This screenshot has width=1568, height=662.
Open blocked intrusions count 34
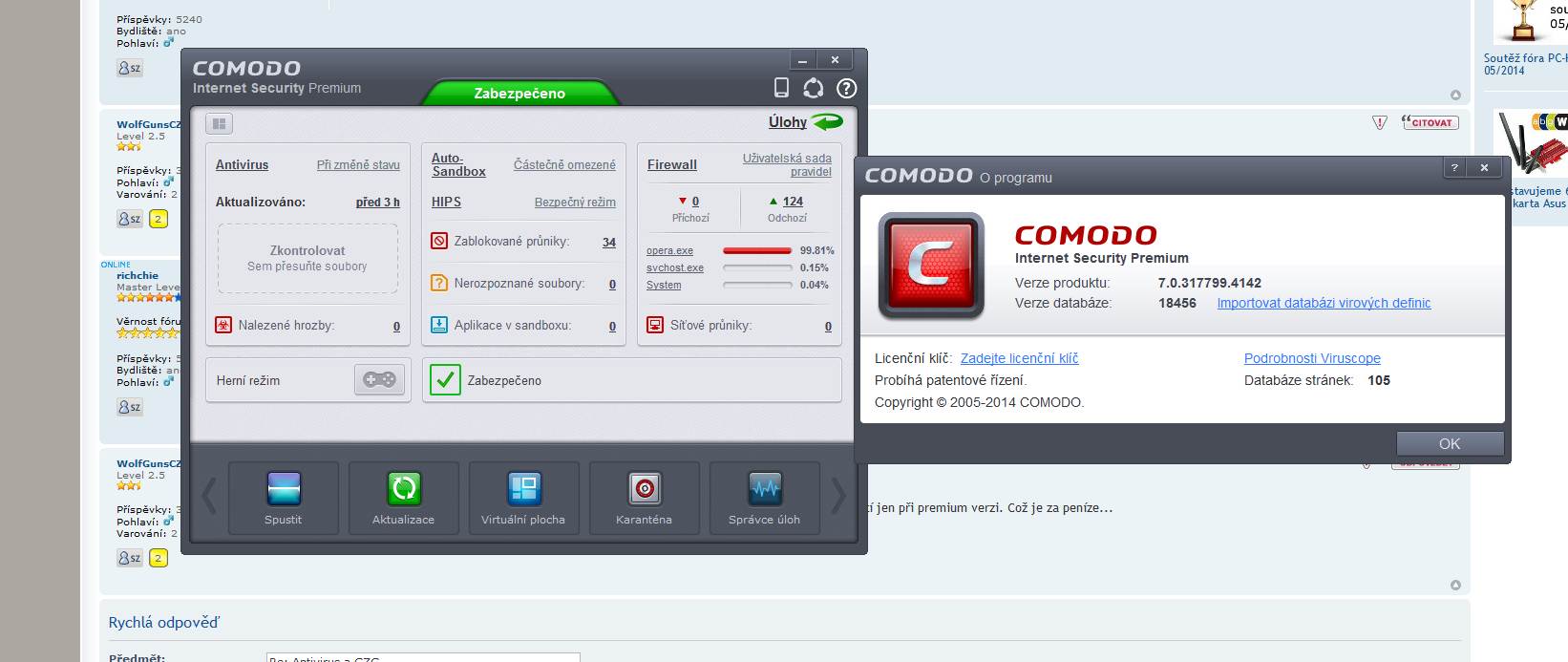click(609, 242)
